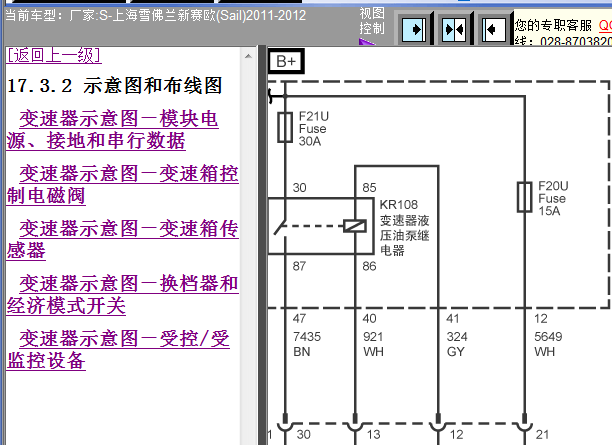Image resolution: width=612 pixels, height=445 pixels.
Task: Click wire label 921 WH
Action: 373,344
